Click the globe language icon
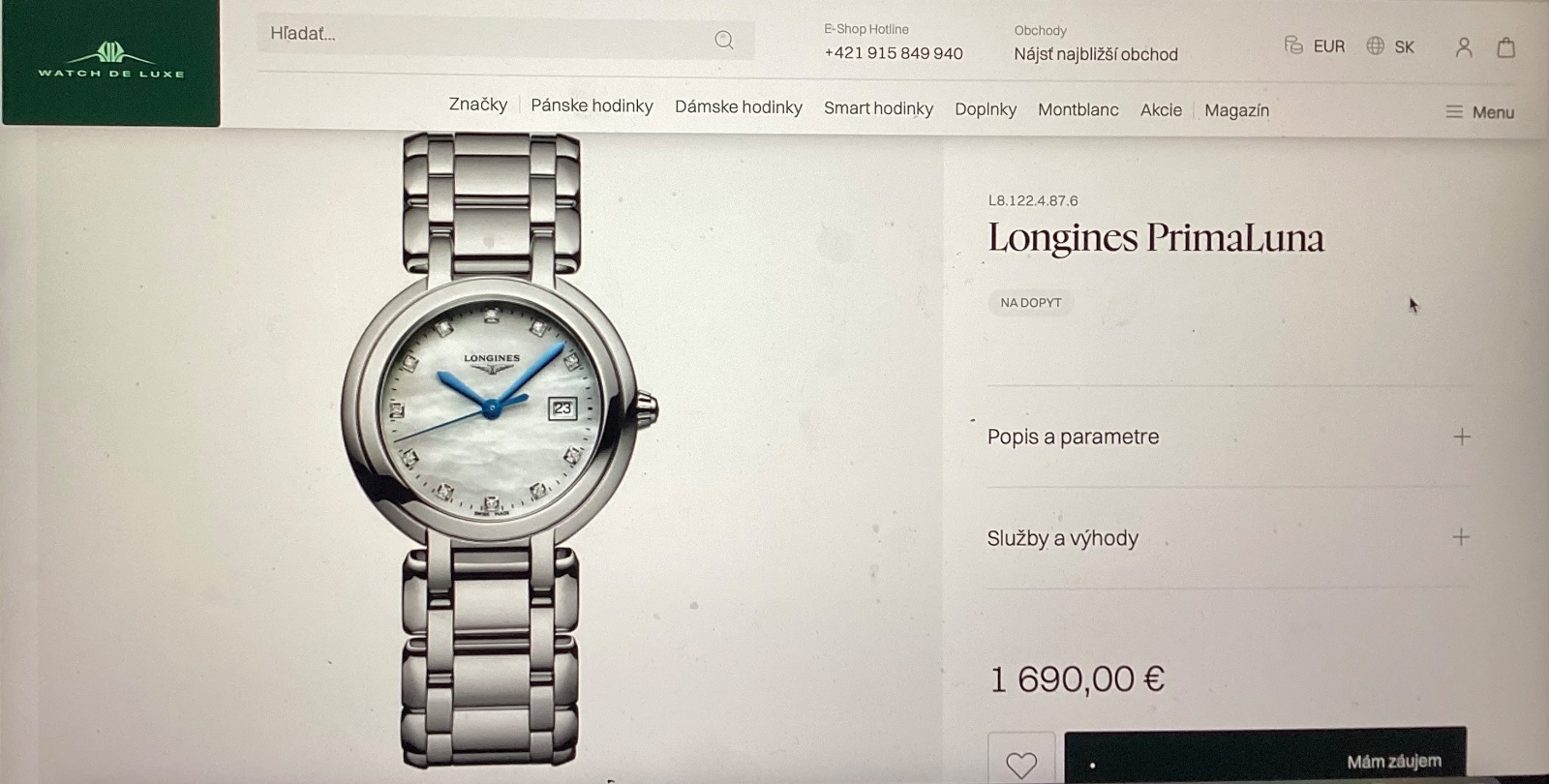 [x=1375, y=45]
